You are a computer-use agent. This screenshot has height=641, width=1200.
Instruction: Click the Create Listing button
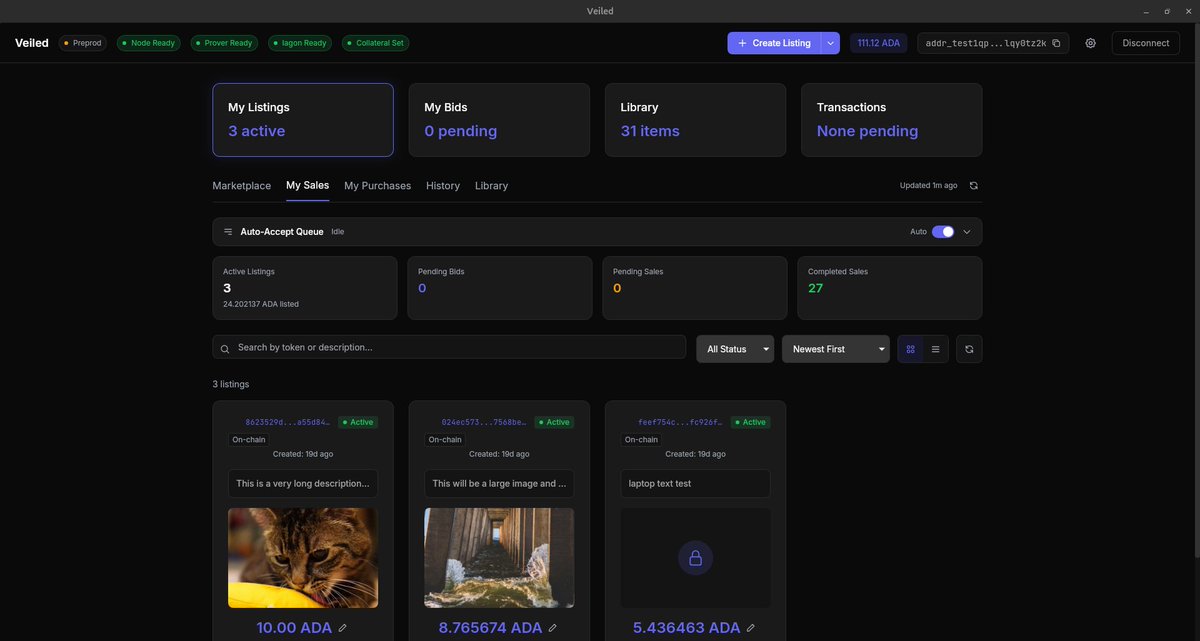774,43
